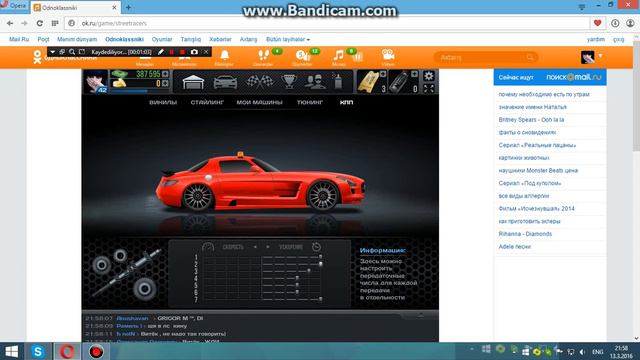Click the golden ticket icon

(368, 82)
